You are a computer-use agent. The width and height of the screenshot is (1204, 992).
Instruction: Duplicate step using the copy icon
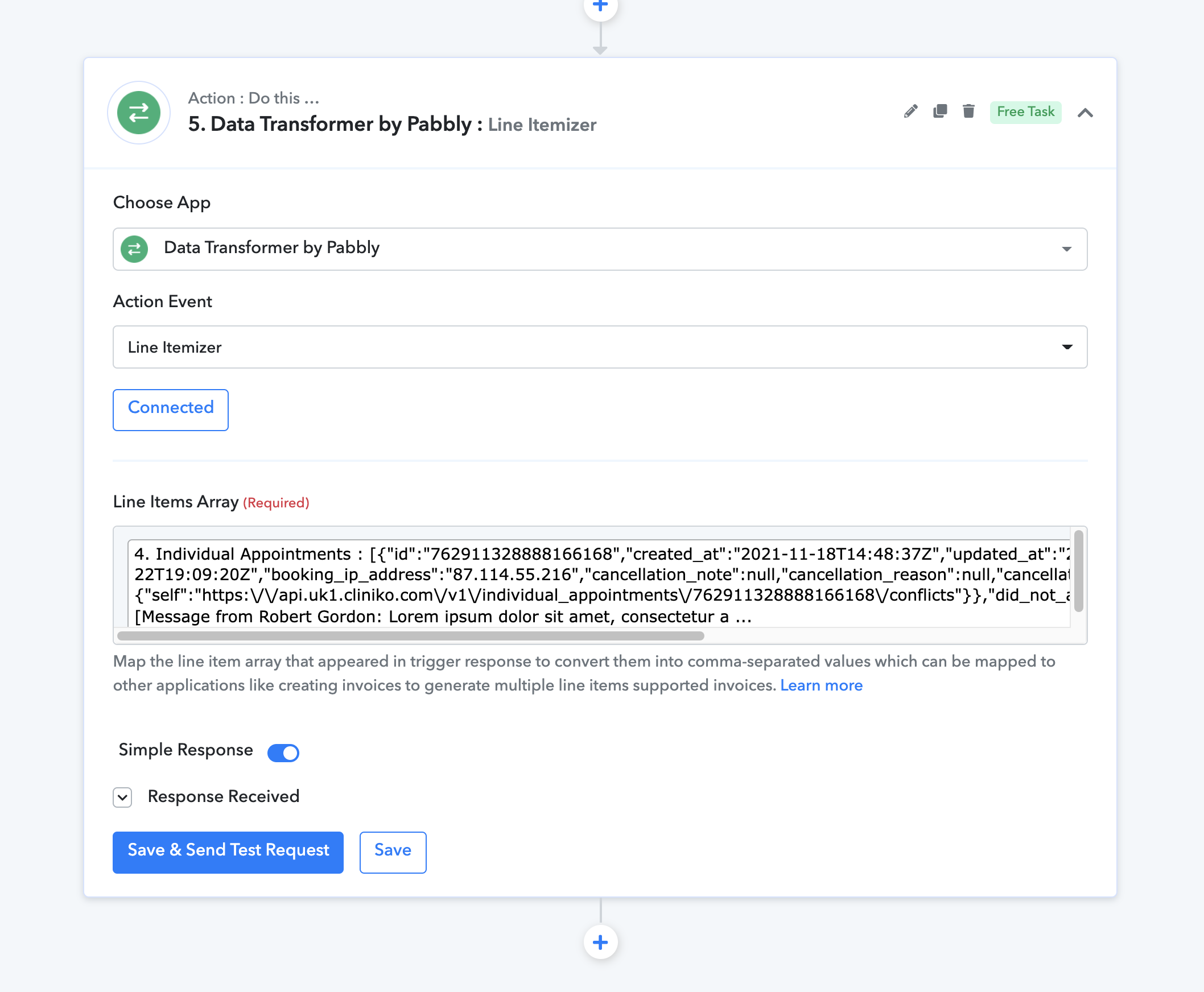[940, 111]
